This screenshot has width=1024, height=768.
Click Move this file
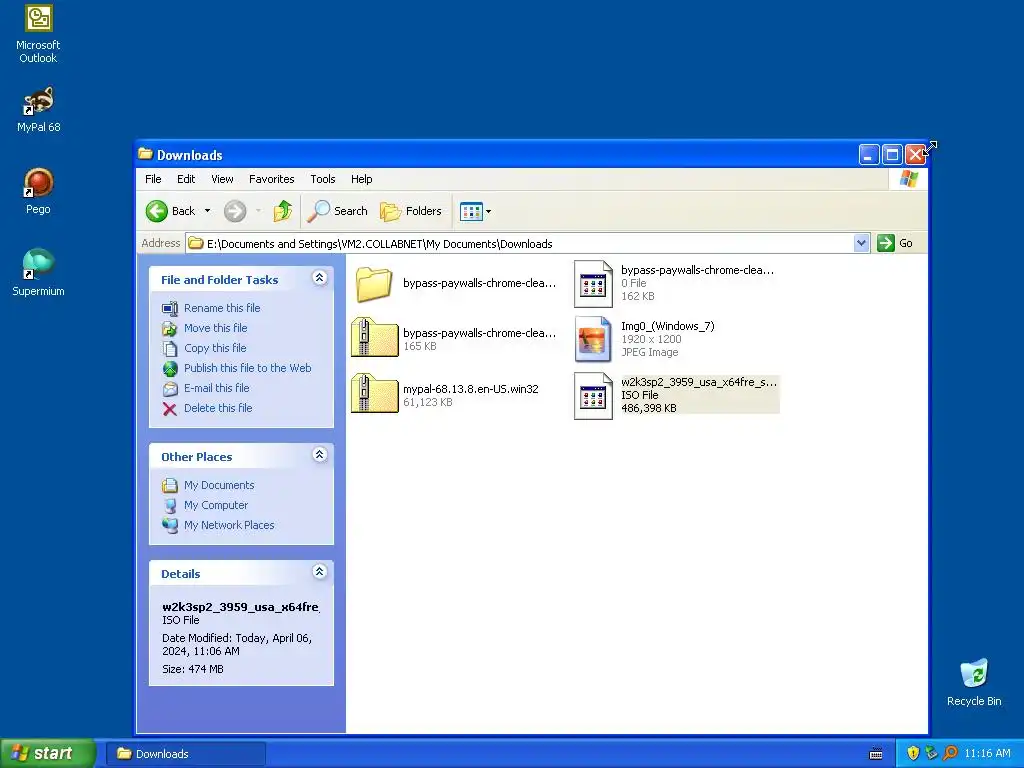(216, 328)
